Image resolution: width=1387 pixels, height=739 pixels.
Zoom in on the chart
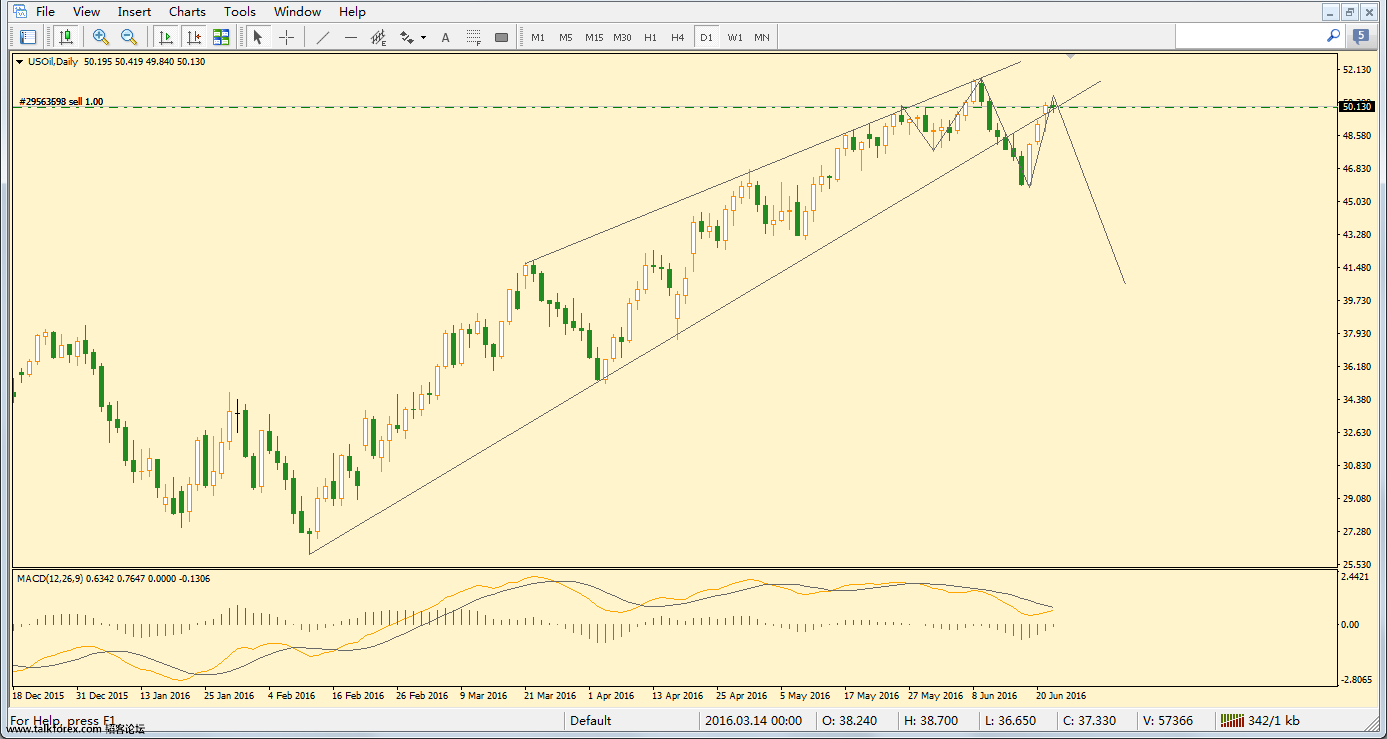[100, 37]
